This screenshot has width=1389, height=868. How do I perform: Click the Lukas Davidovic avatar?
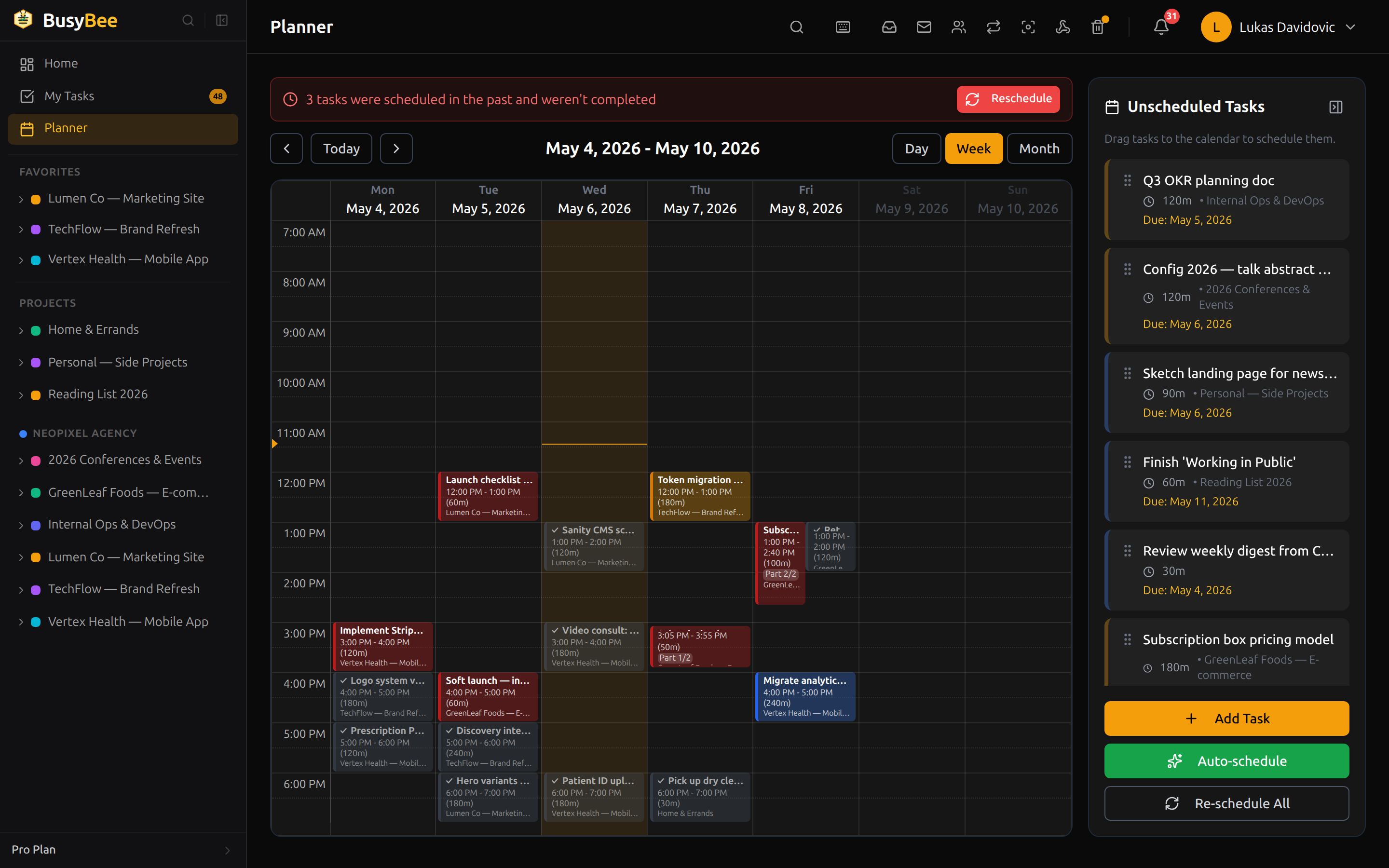pos(1216,27)
